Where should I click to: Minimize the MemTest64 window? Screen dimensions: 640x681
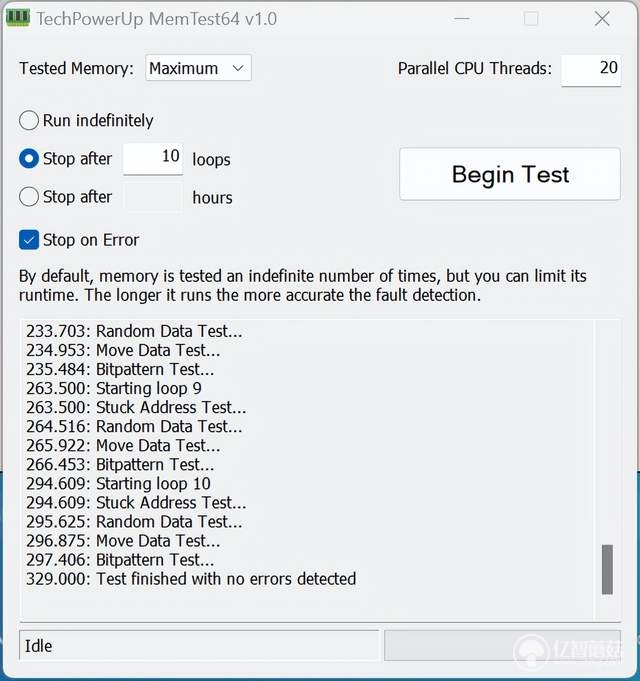tap(462, 19)
